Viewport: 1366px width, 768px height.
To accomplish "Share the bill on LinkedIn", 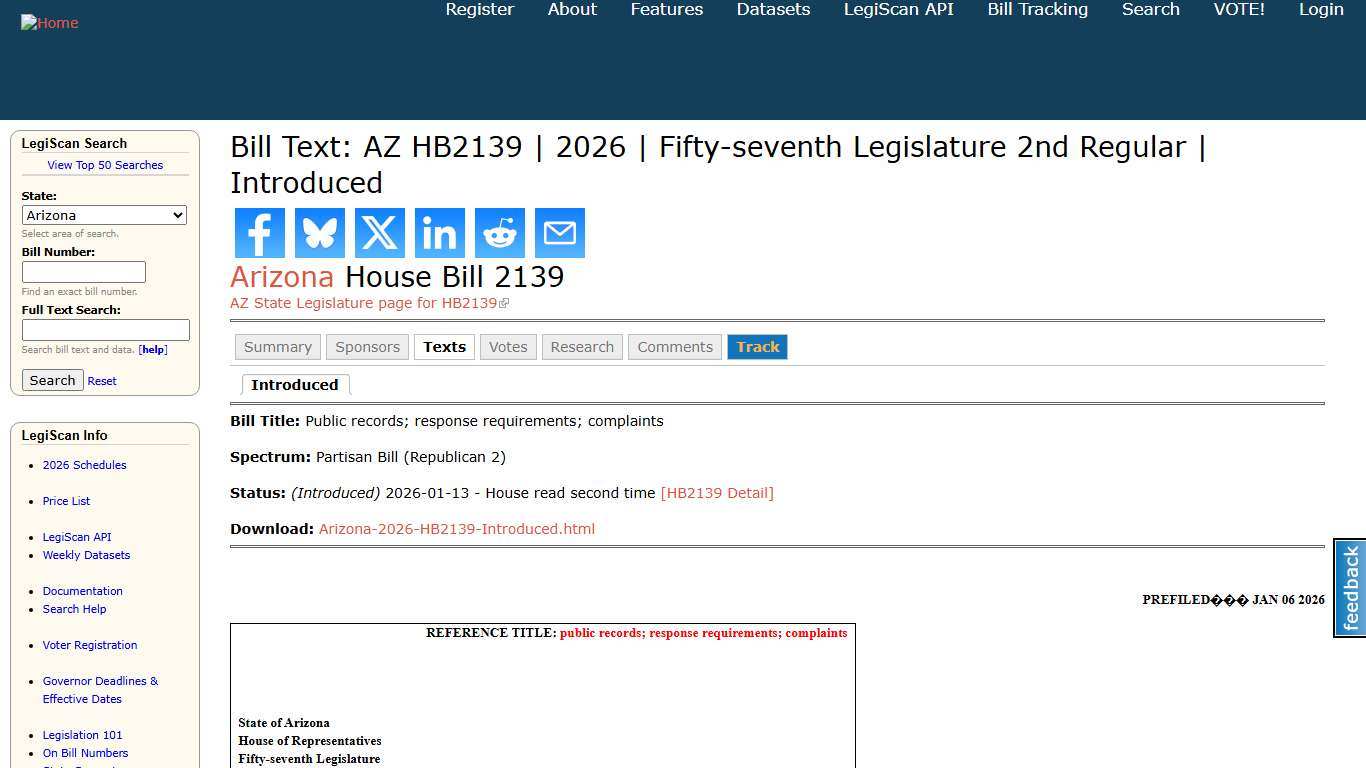I will (439, 232).
